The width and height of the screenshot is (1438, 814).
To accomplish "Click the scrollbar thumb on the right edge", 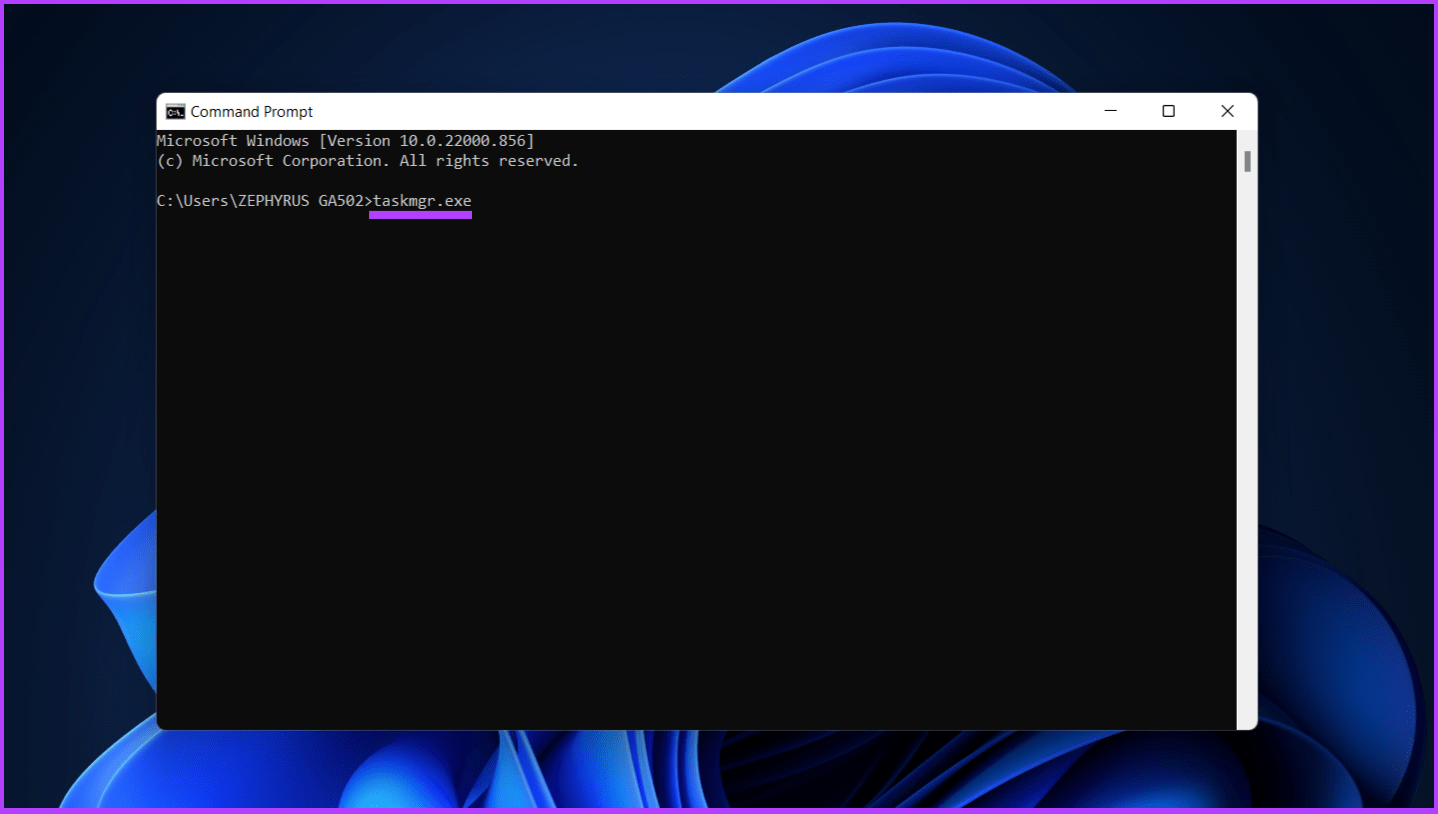I will [x=1248, y=160].
